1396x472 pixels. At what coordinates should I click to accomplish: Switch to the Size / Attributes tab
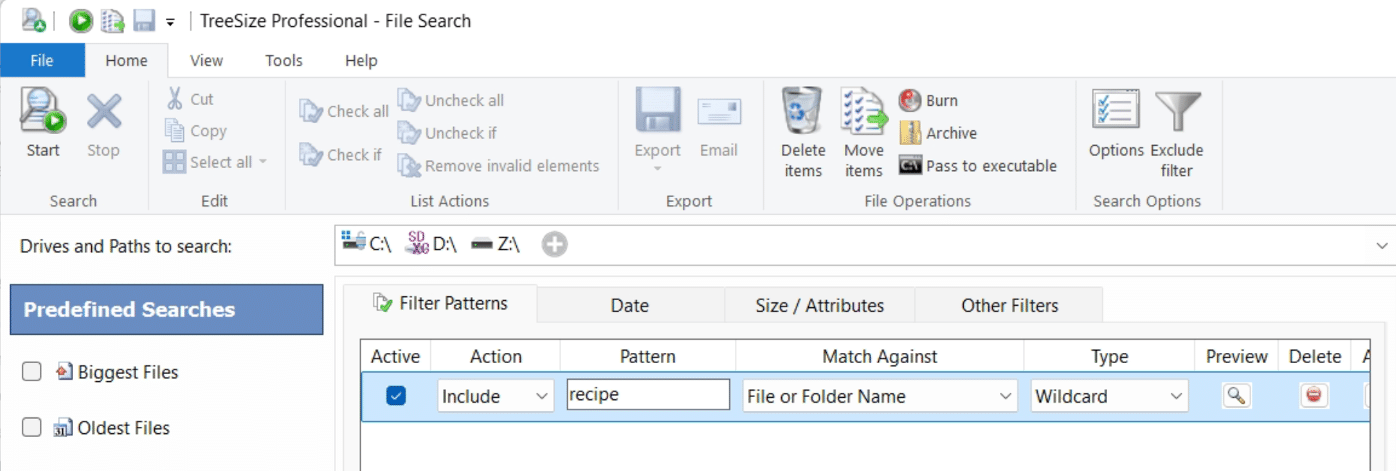click(819, 305)
